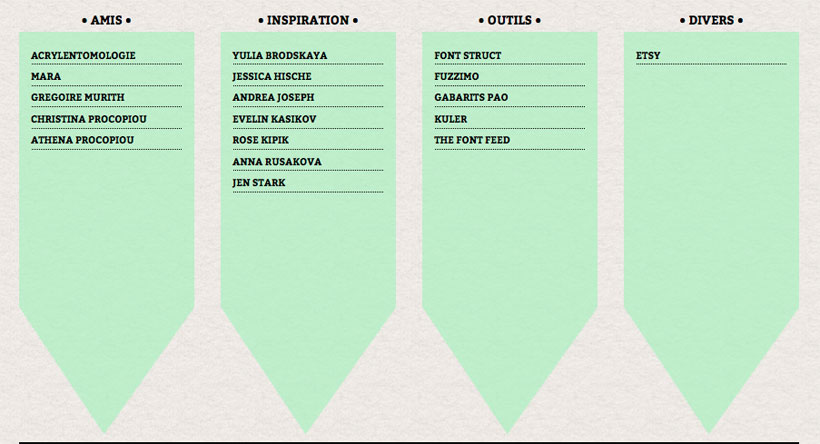Visit Jessica Hische's site link
The height and width of the screenshot is (444, 820).
[272, 76]
